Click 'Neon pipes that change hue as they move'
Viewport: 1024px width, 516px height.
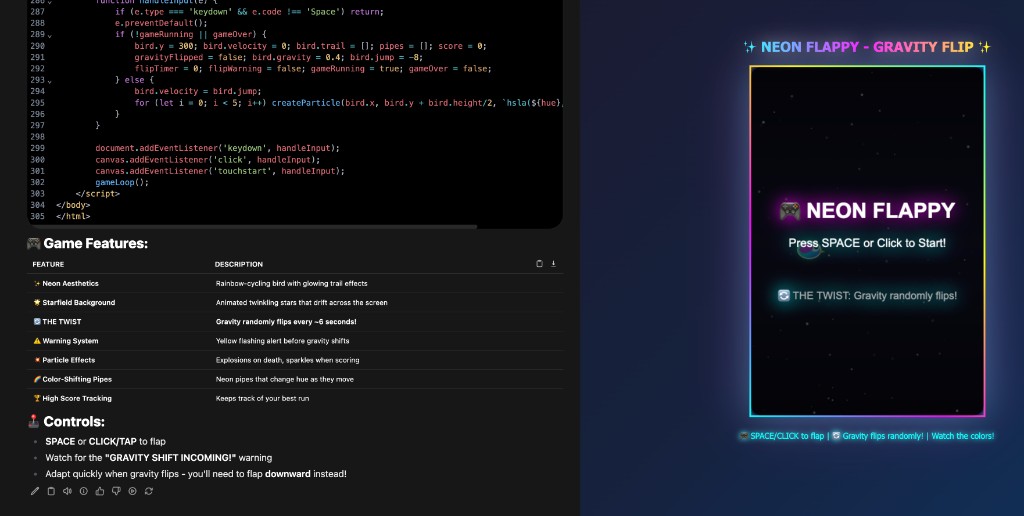(285, 379)
